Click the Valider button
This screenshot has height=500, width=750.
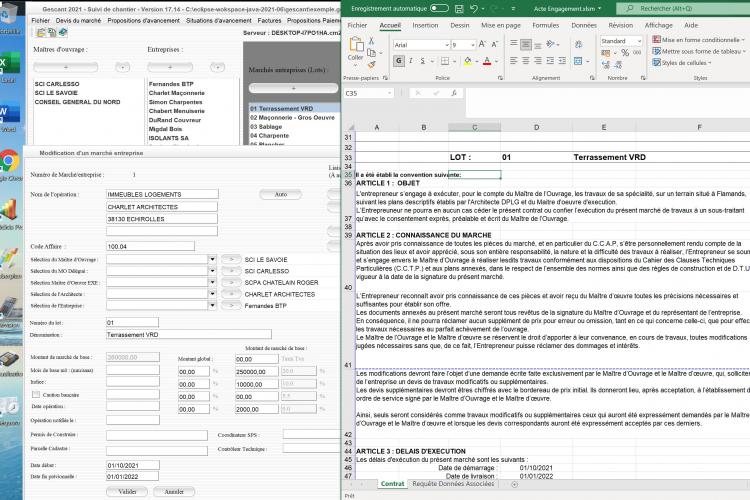click(127, 491)
